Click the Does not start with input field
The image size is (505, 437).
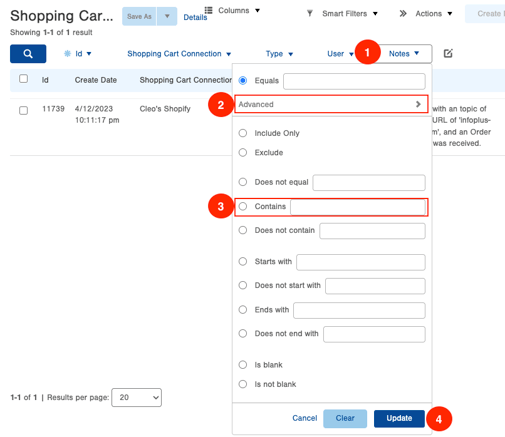tap(375, 286)
